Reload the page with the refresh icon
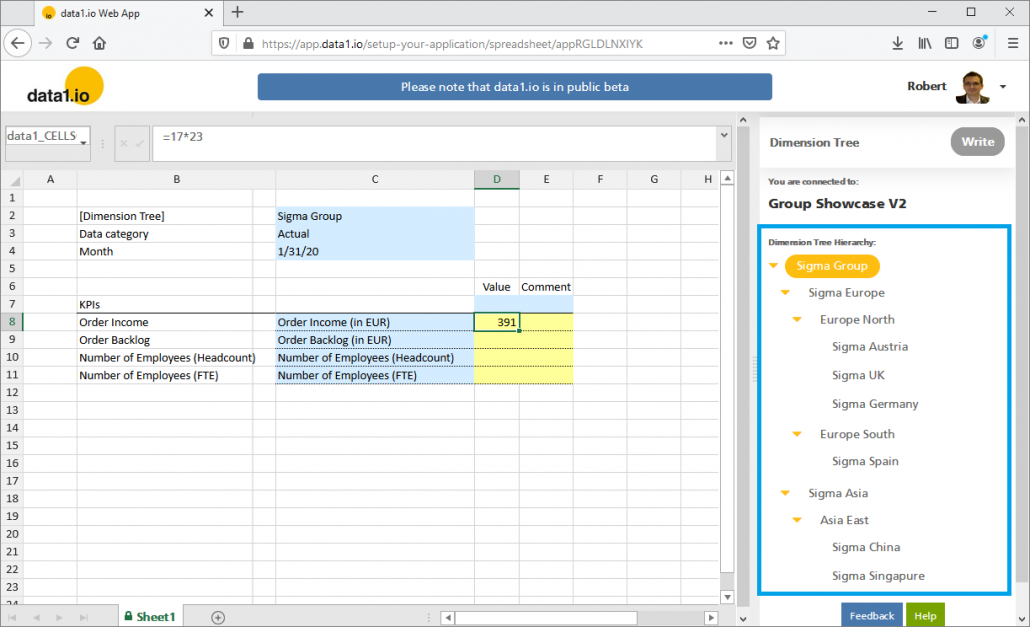Viewport: 1030px width, 627px height. (72, 43)
